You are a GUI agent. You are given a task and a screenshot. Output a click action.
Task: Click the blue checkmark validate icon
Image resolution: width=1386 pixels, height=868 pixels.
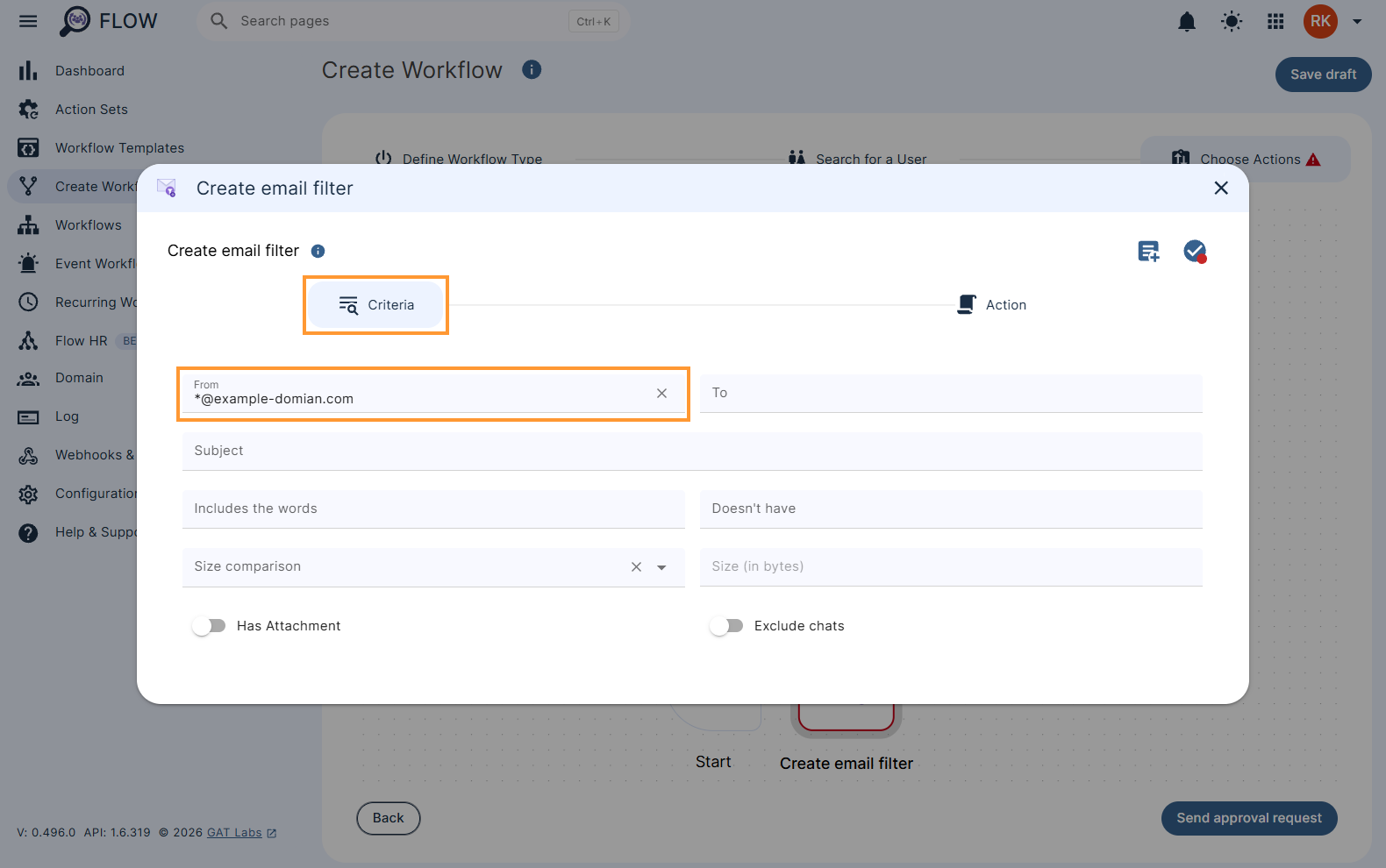tap(1195, 252)
